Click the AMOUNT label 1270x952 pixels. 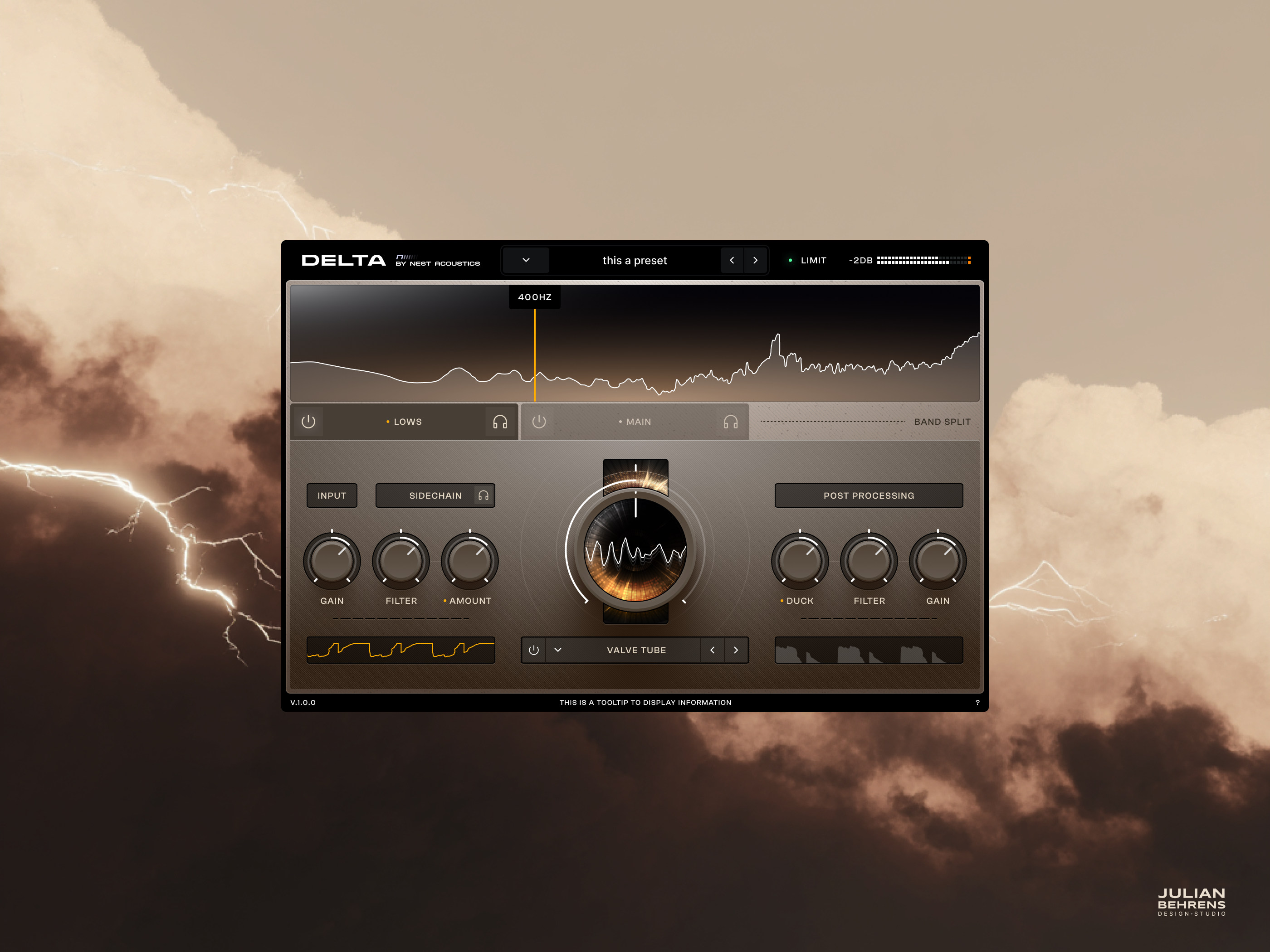coord(470,601)
